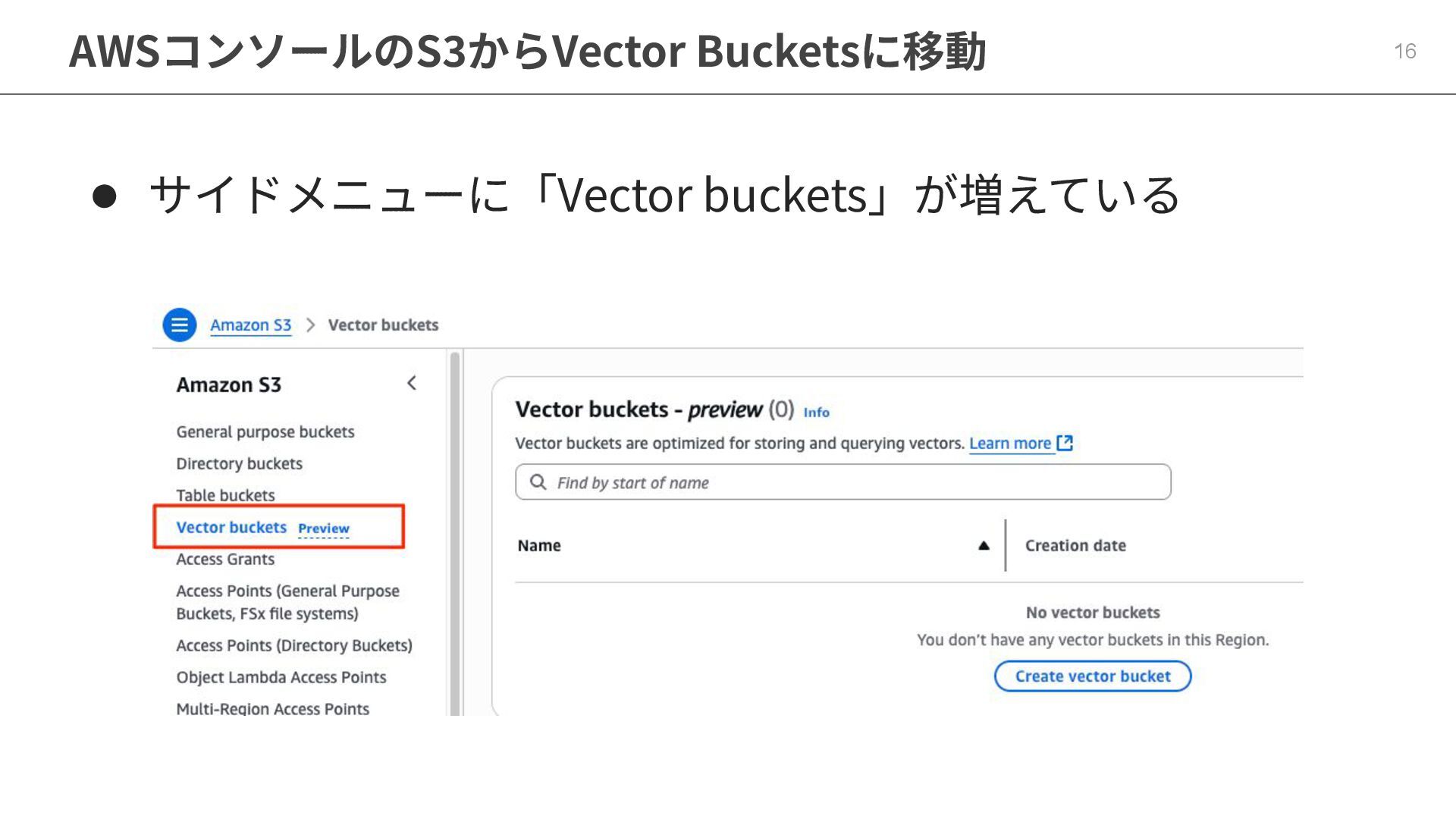Click the Create vector bucket button

(x=1092, y=676)
